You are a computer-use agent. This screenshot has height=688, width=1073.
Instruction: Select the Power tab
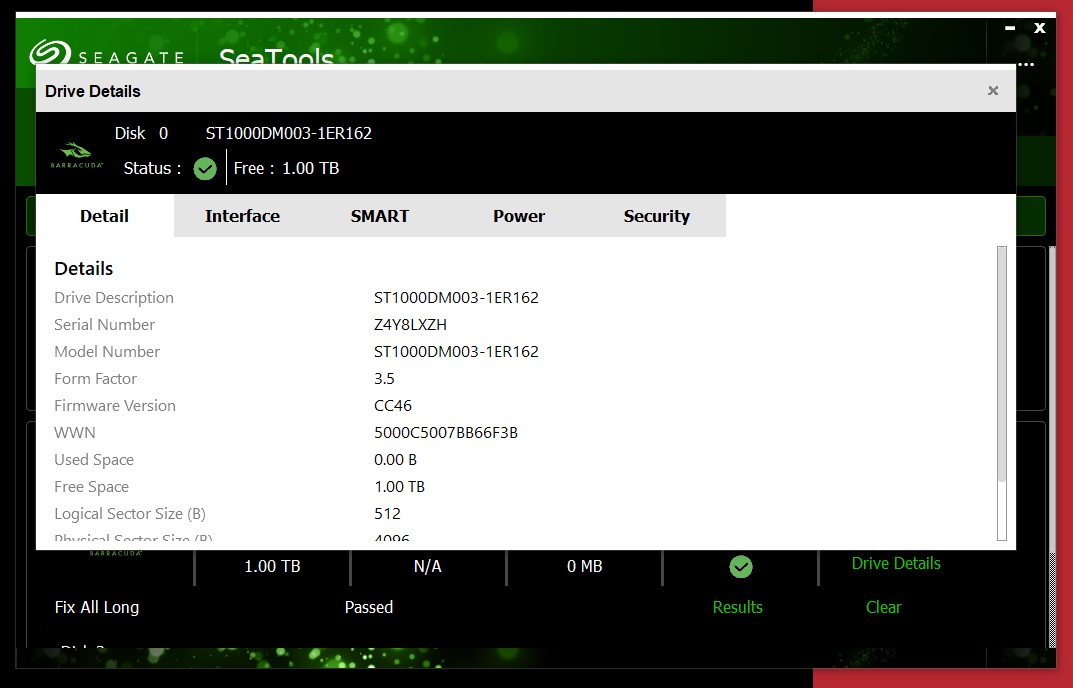(519, 216)
